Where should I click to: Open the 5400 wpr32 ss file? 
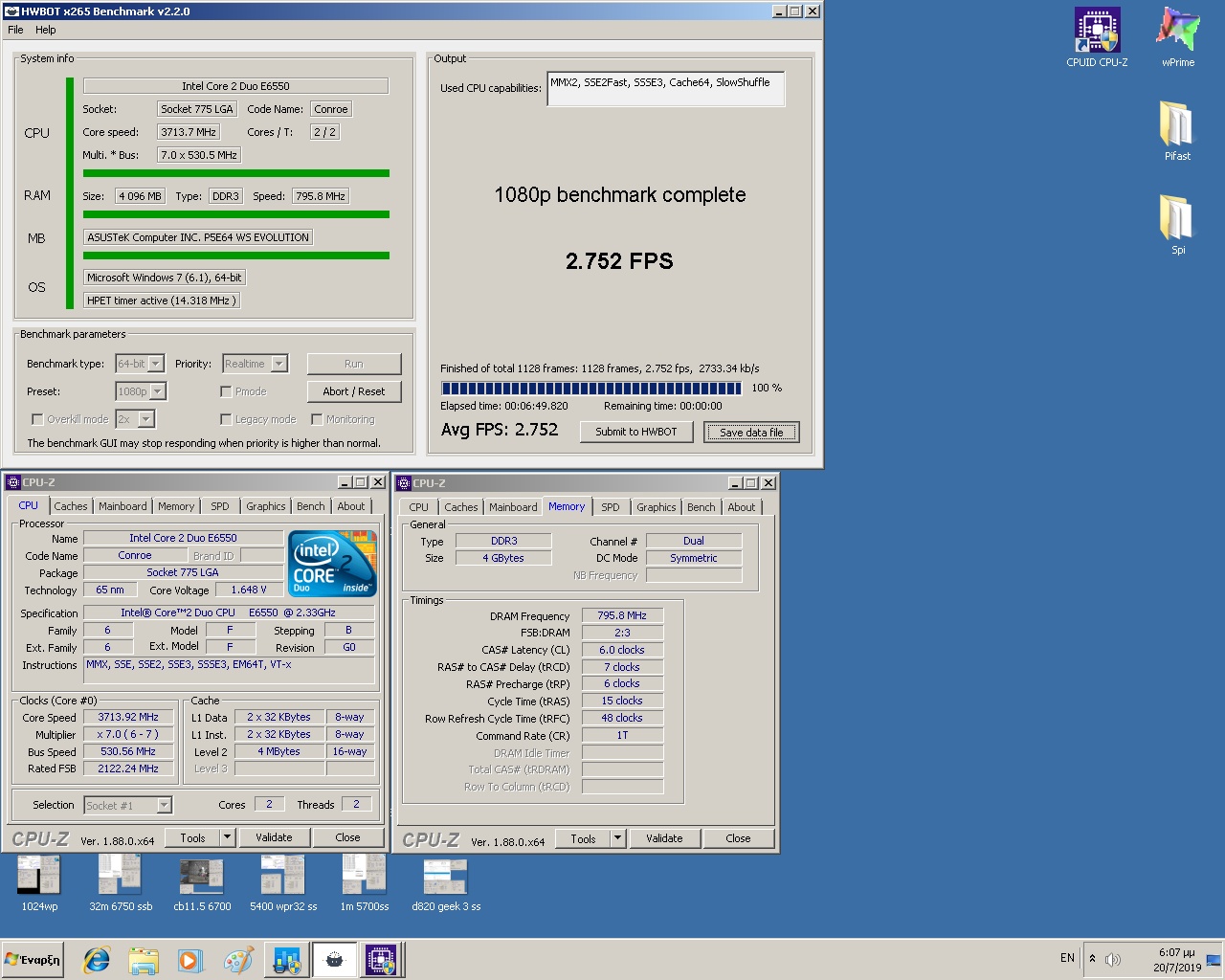tap(283, 882)
